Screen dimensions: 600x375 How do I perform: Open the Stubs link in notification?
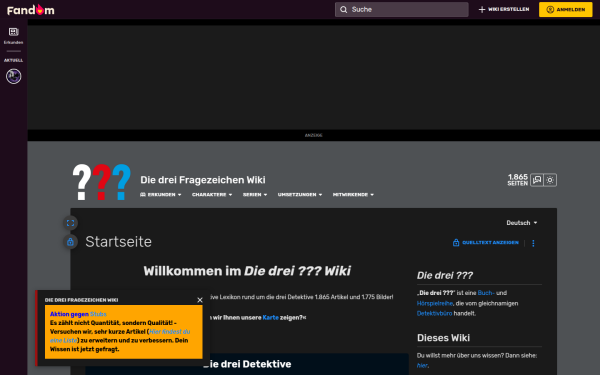(98, 314)
